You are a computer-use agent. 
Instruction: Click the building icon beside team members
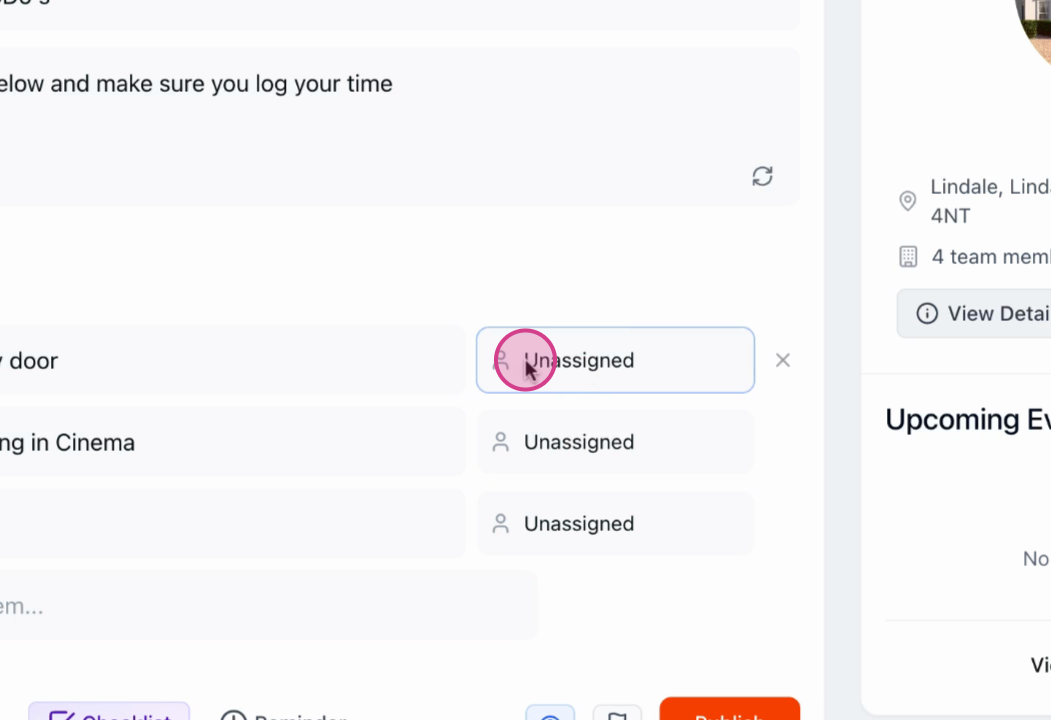(908, 257)
